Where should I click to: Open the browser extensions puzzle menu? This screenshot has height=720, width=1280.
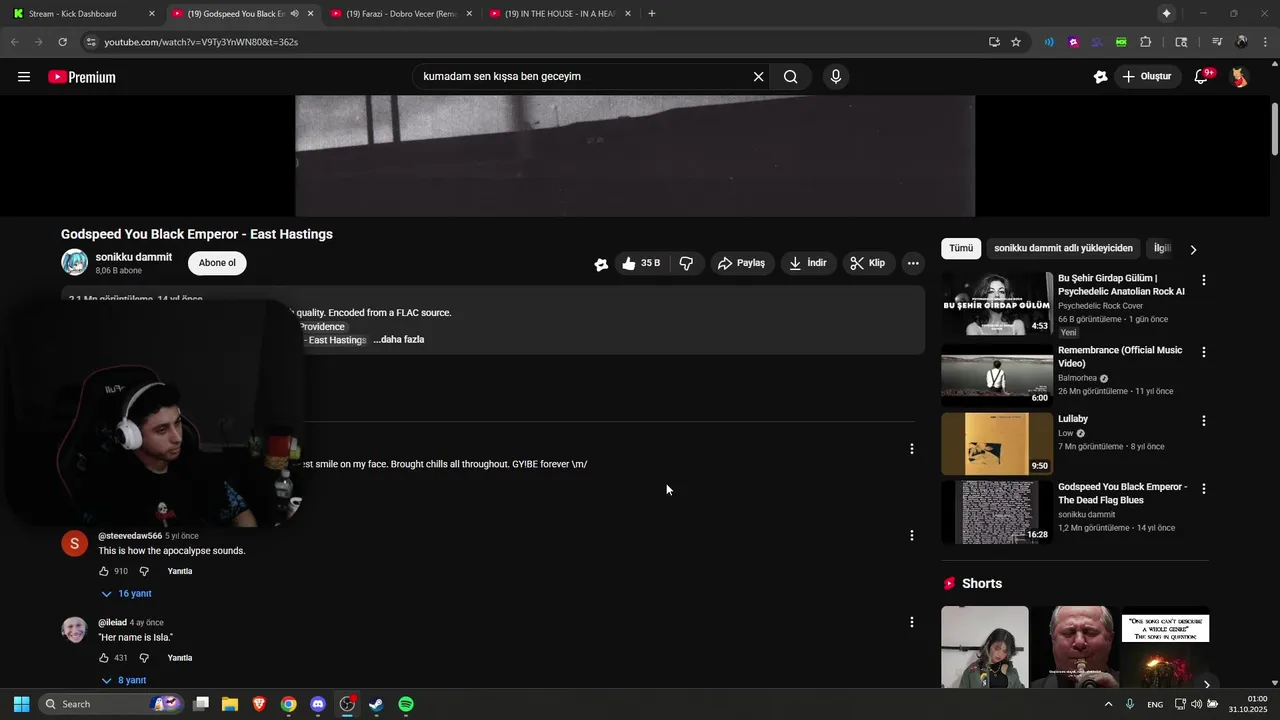(x=1146, y=42)
